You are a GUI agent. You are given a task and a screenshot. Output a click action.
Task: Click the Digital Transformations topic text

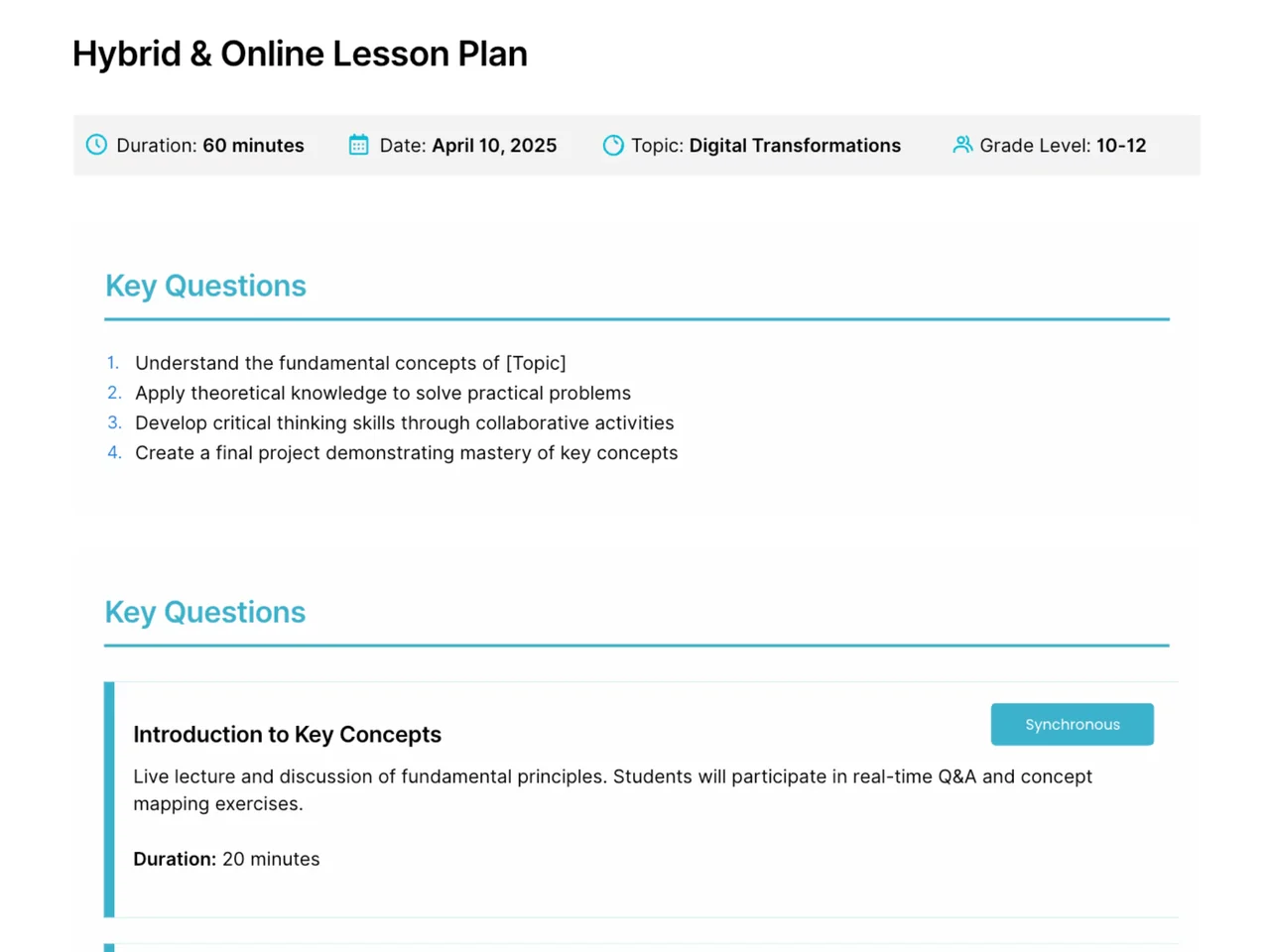coord(795,145)
